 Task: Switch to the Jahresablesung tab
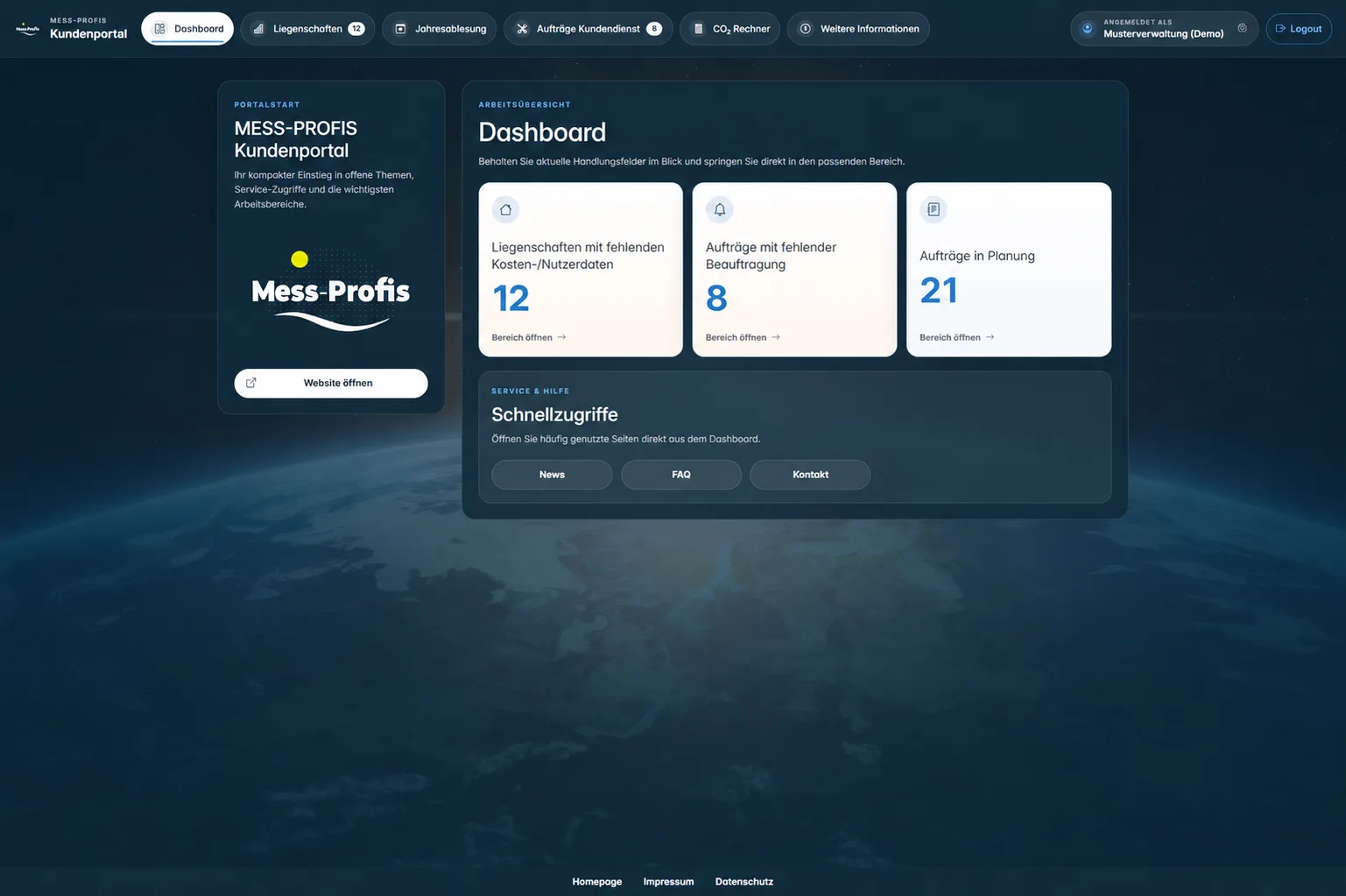click(x=440, y=29)
